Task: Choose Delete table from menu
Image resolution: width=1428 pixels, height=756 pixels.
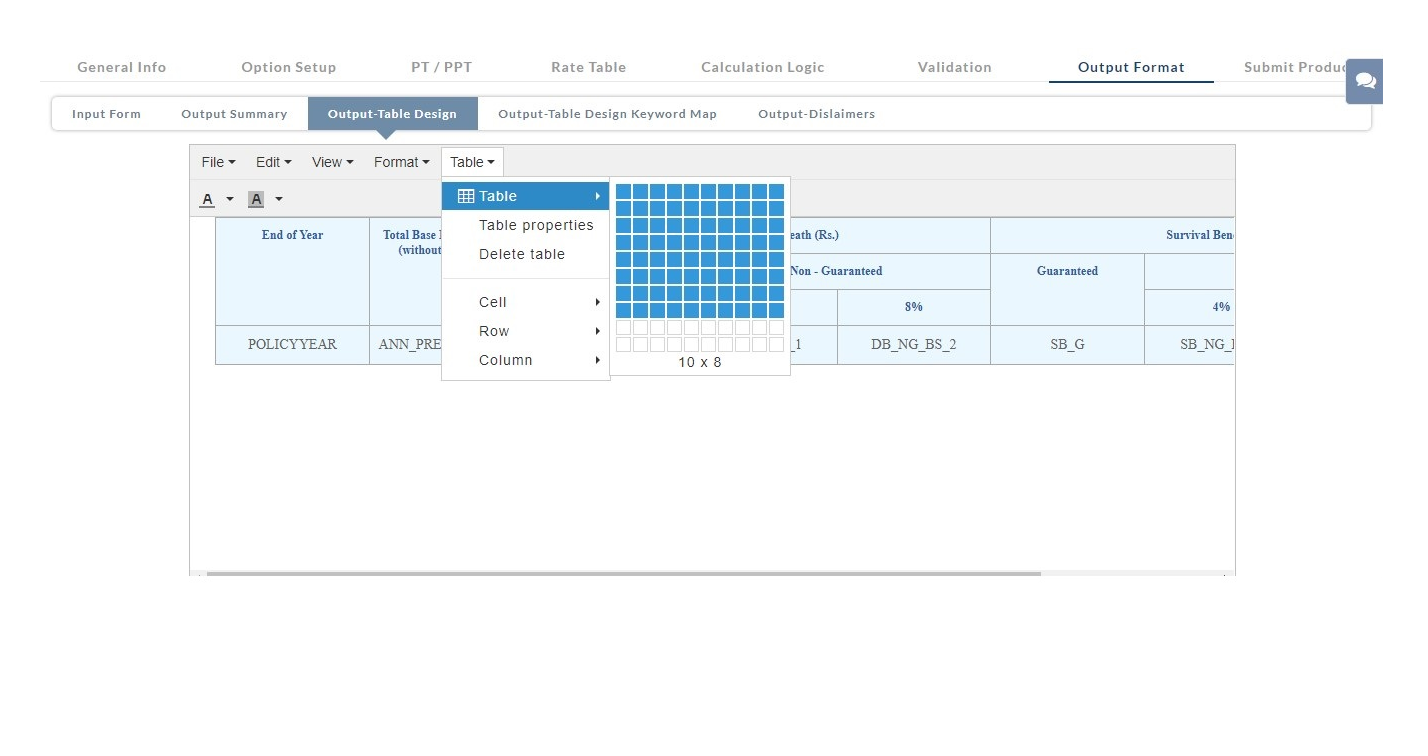Action: tap(522, 254)
